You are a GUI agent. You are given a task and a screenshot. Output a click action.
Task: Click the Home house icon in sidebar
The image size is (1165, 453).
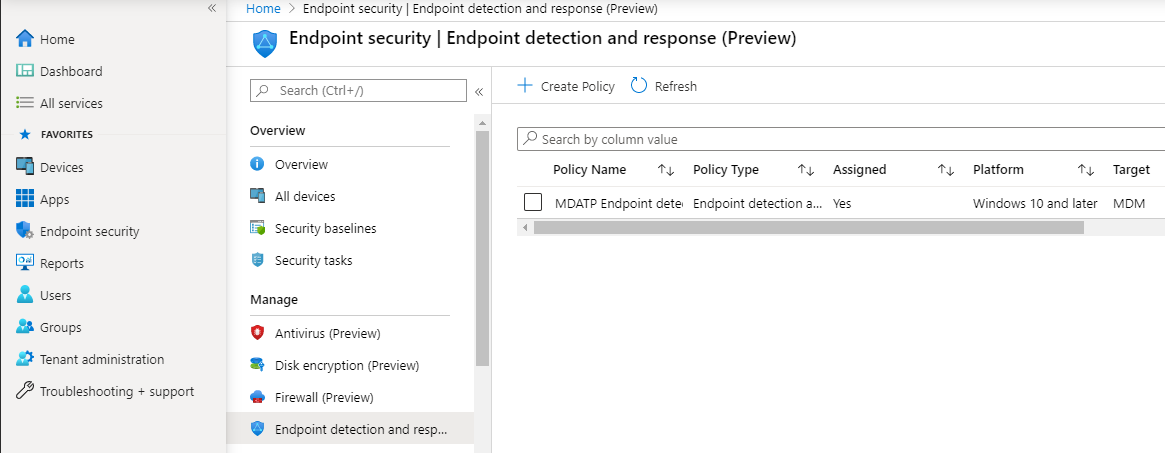[x=25, y=39]
